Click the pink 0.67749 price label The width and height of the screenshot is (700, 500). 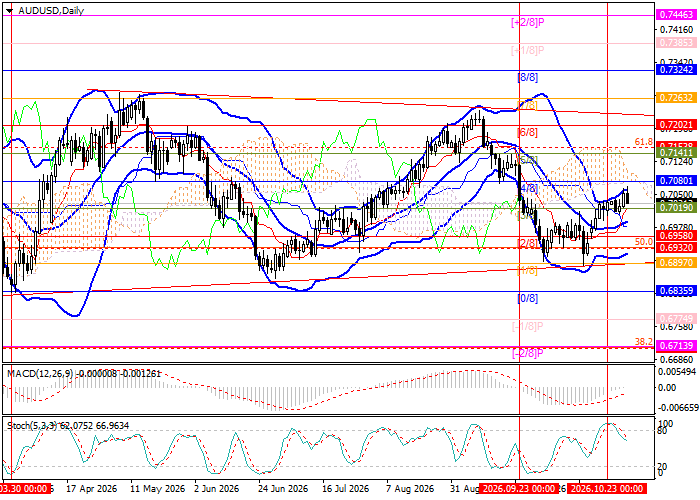pos(676,319)
